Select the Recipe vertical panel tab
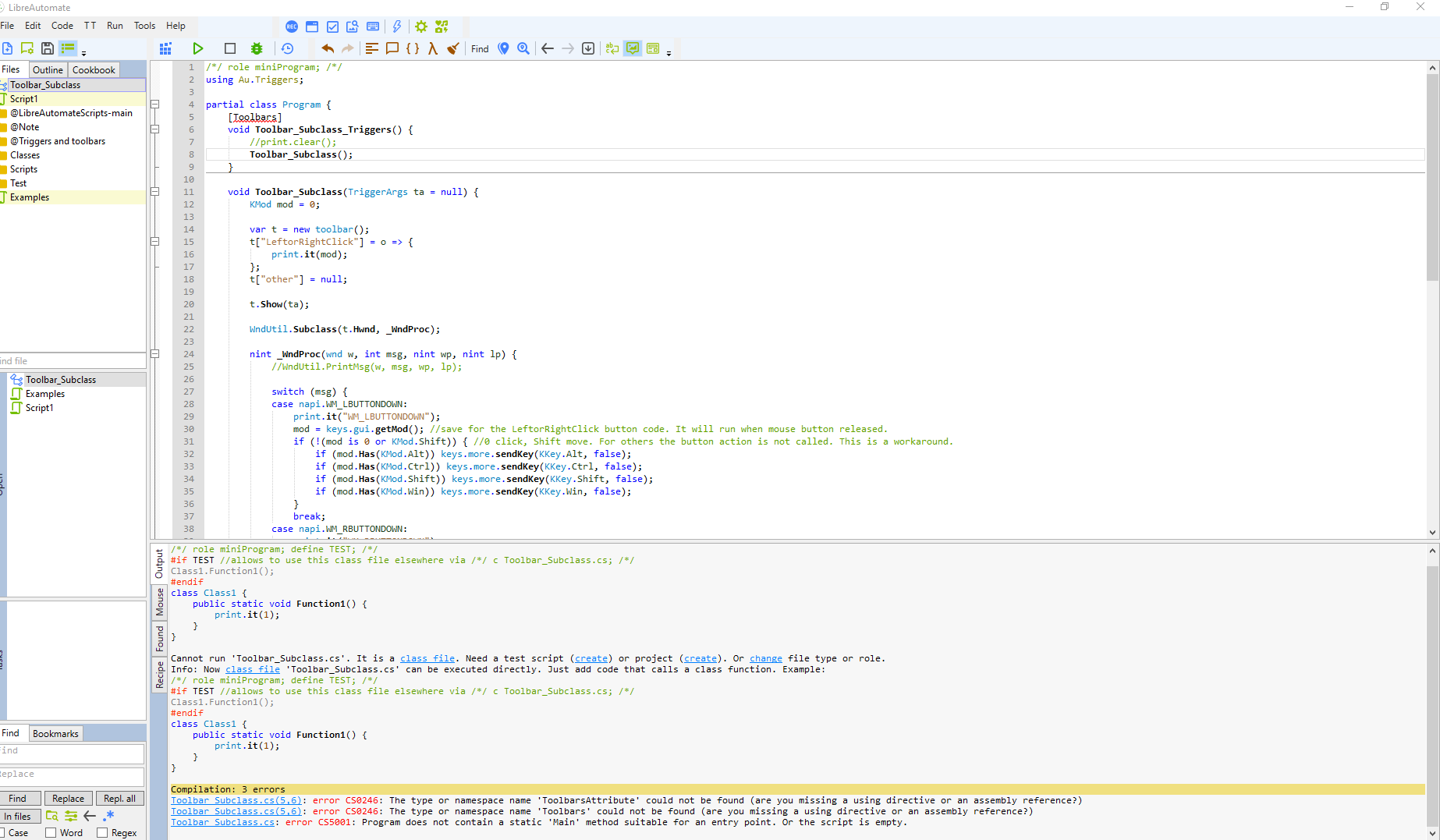Screen dimensions: 1440x840 pyautogui.click(x=159, y=675)
